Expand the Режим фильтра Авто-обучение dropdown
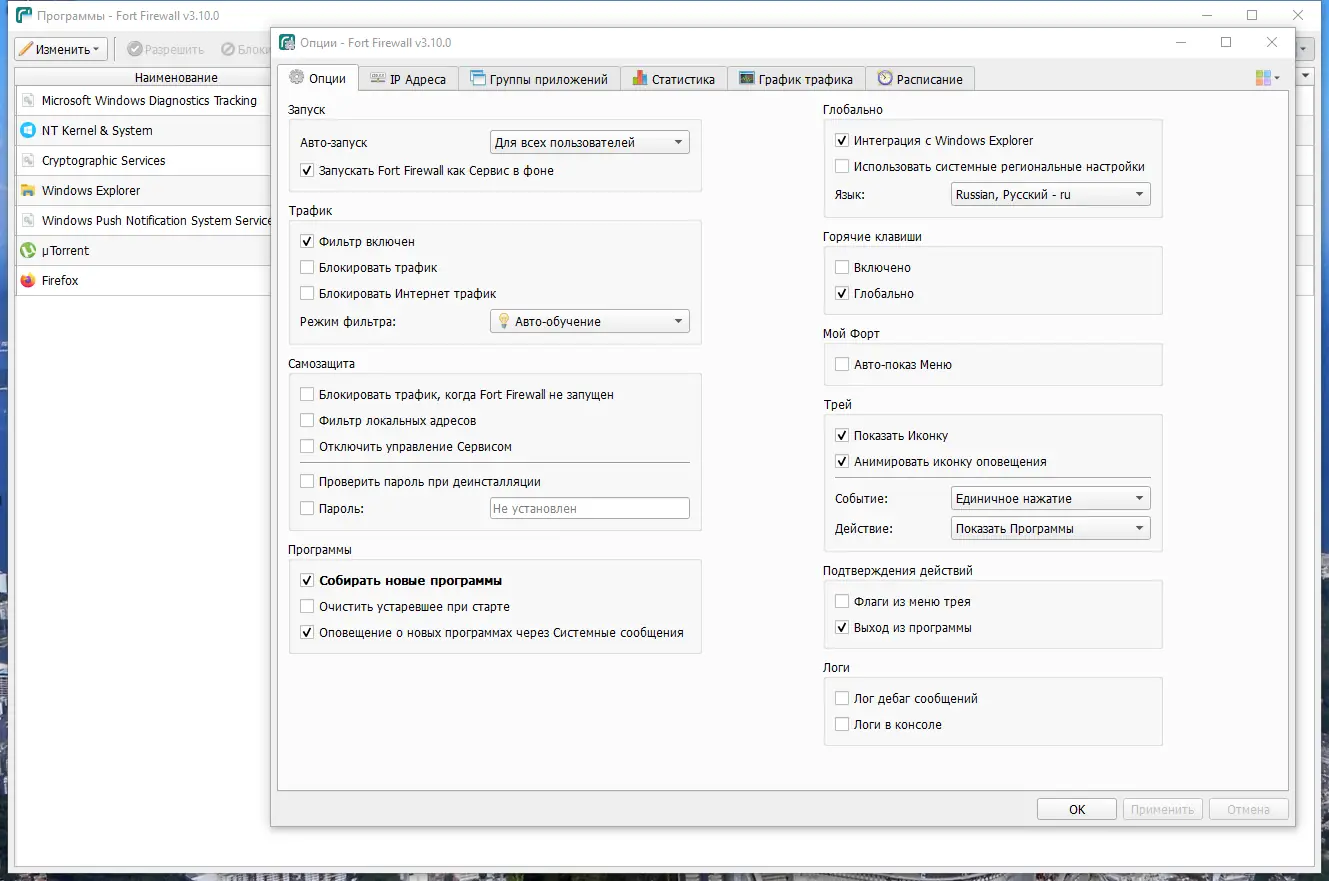The image size is (1329, 881). point(590,322)
